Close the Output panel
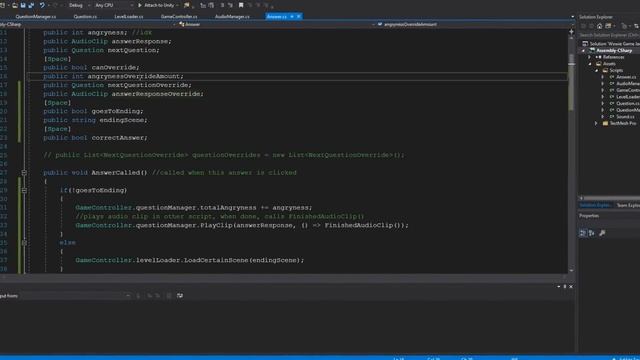Image resolution: width=640 pixels, height=360 pixels. pyautogui.click(x=571, y=287)
